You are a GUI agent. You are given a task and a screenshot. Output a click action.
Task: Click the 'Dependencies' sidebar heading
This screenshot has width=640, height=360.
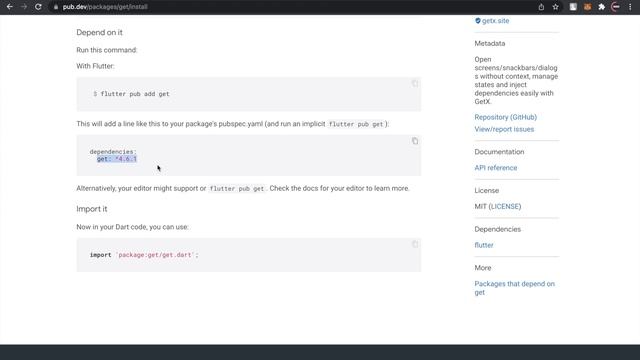[497, 229]
